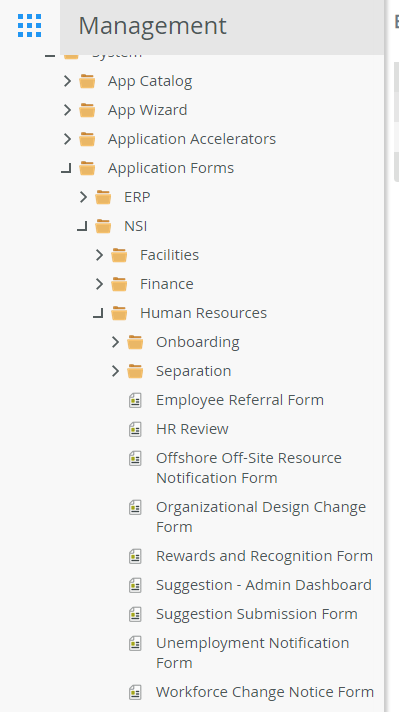Collapse the NSI node
The image size is (399, 712).
(83, 227)
